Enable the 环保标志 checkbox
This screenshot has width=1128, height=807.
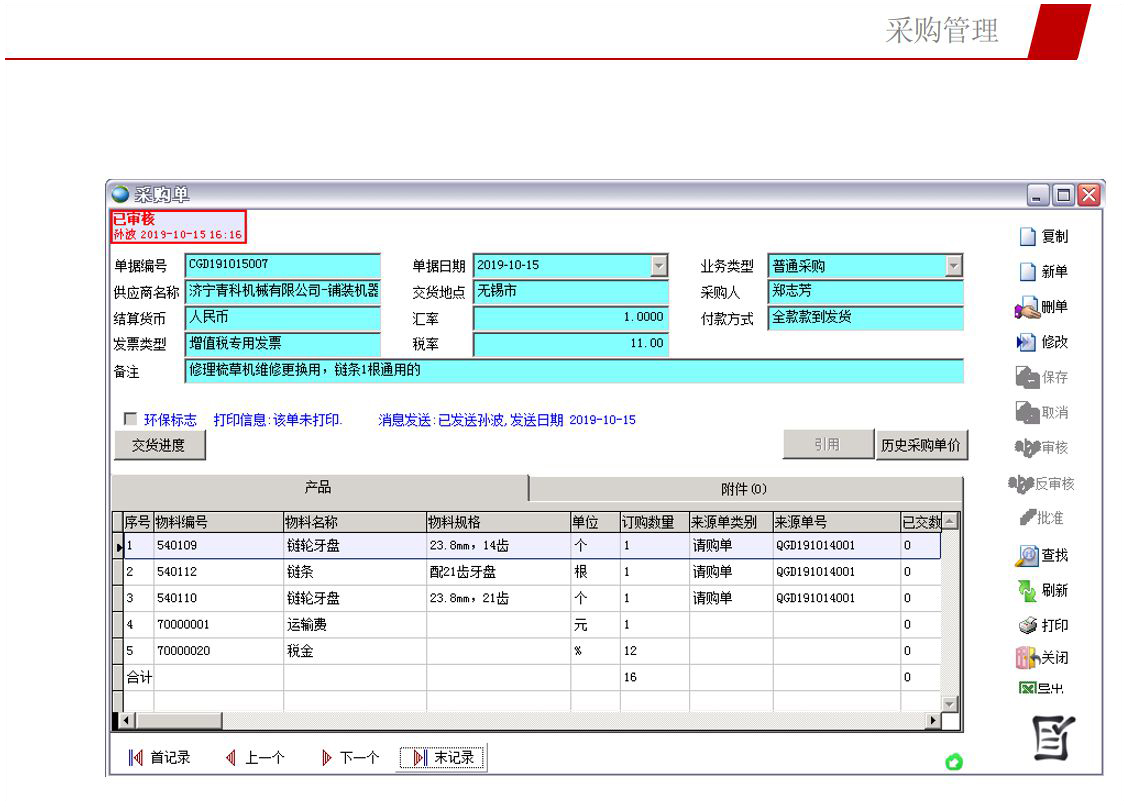click(129, 420)
